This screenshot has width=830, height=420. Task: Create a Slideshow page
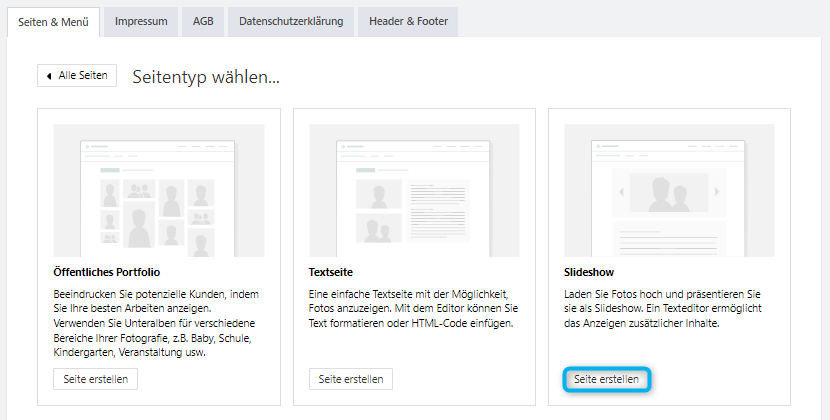pyautogui.click(x=606, y=379)
